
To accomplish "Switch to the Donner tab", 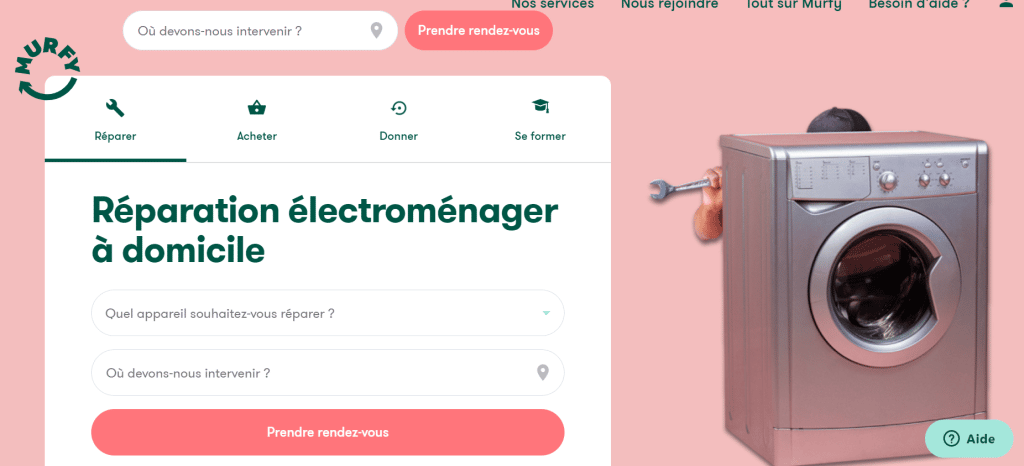I will [398, 119].
